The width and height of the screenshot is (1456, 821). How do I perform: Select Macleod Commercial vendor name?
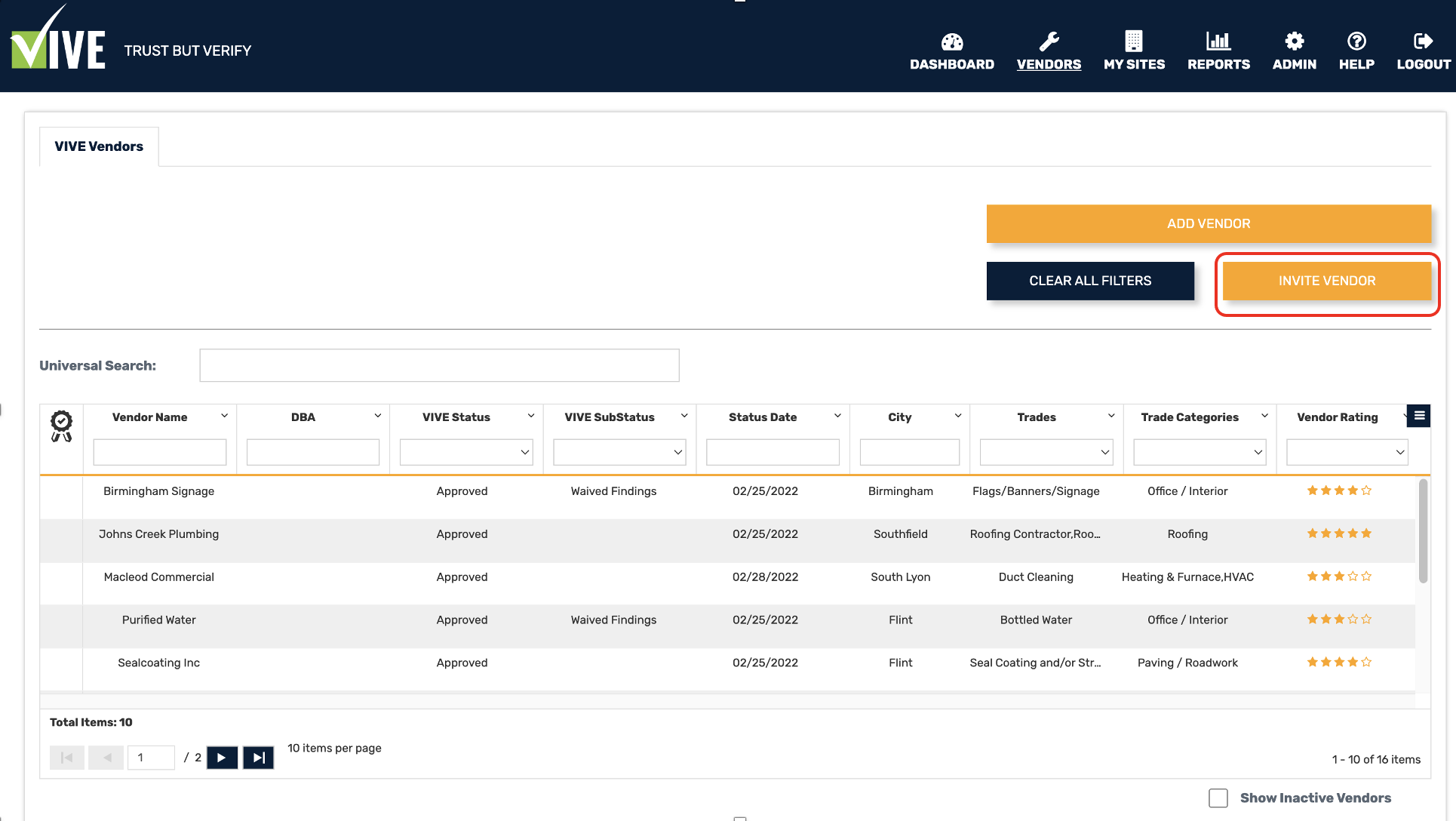click(x=158, y=577)
